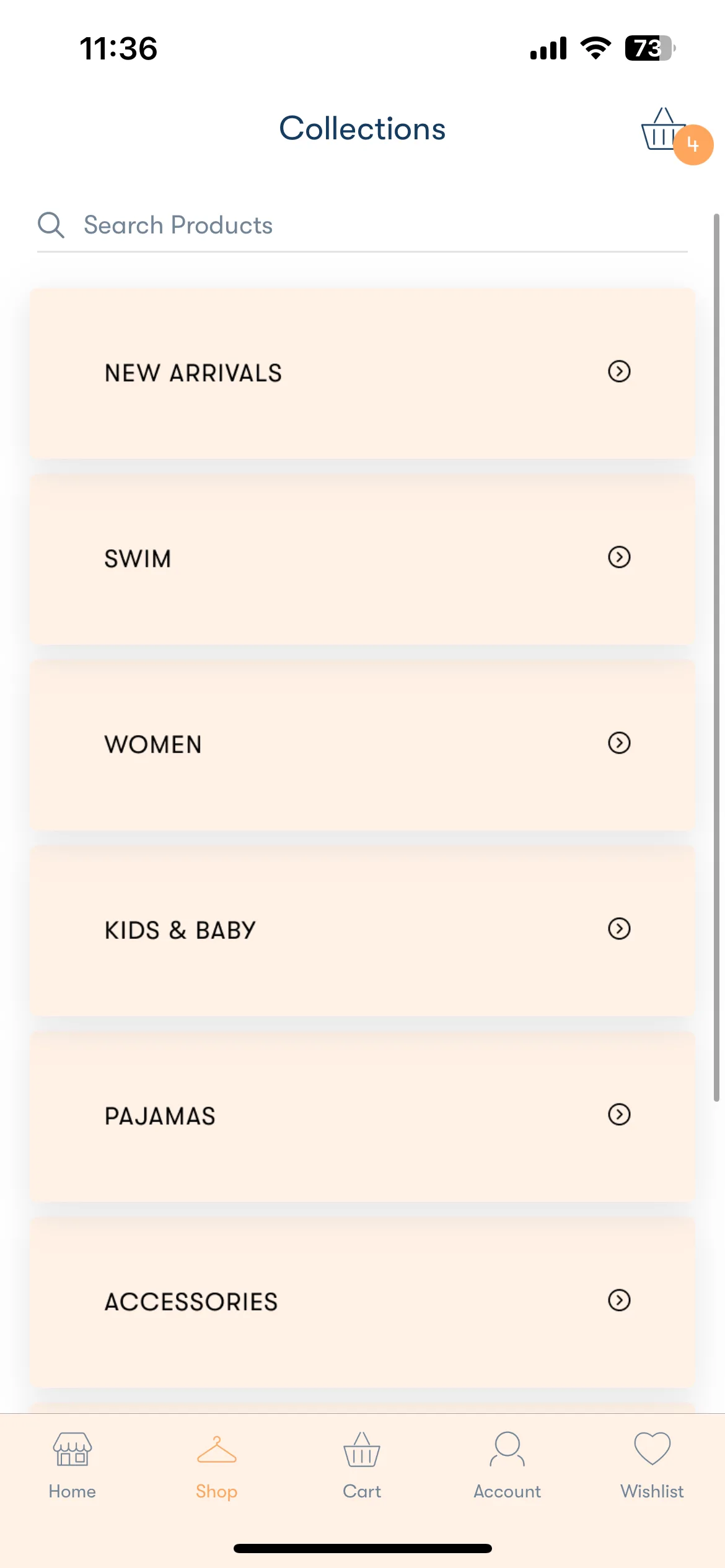Select the KIDS & BABY collection
The image size is (725, 1568).
[x=362, y=931]
